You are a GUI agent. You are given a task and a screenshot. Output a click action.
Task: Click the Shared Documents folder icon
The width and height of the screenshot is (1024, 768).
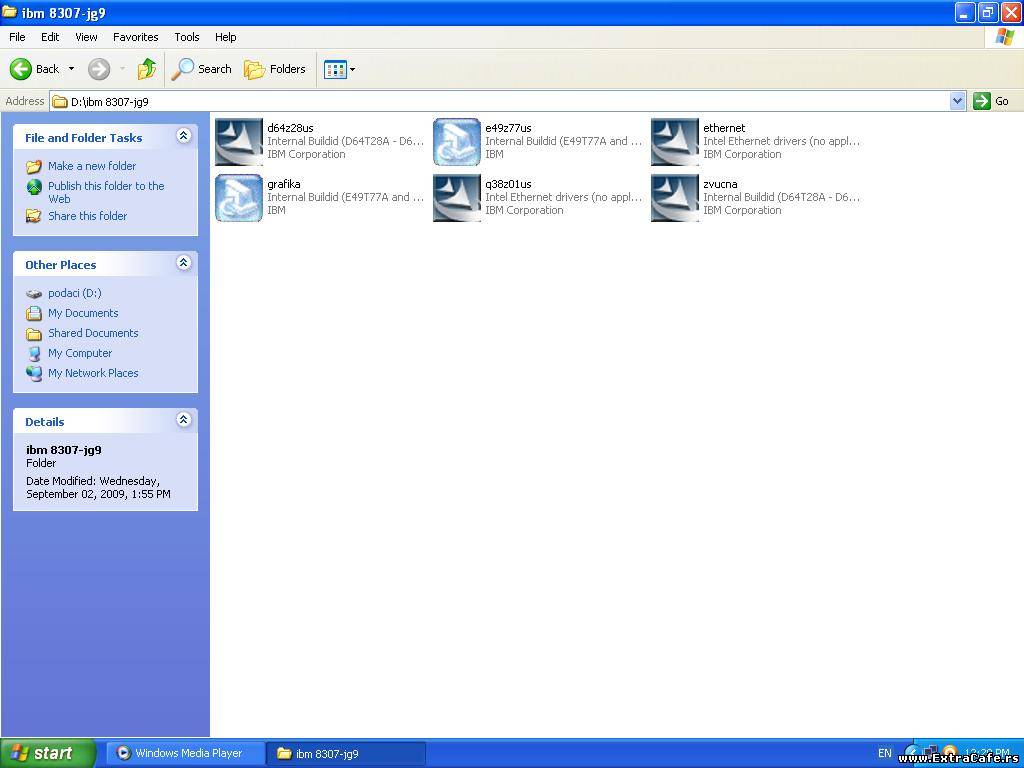(33, 334)
